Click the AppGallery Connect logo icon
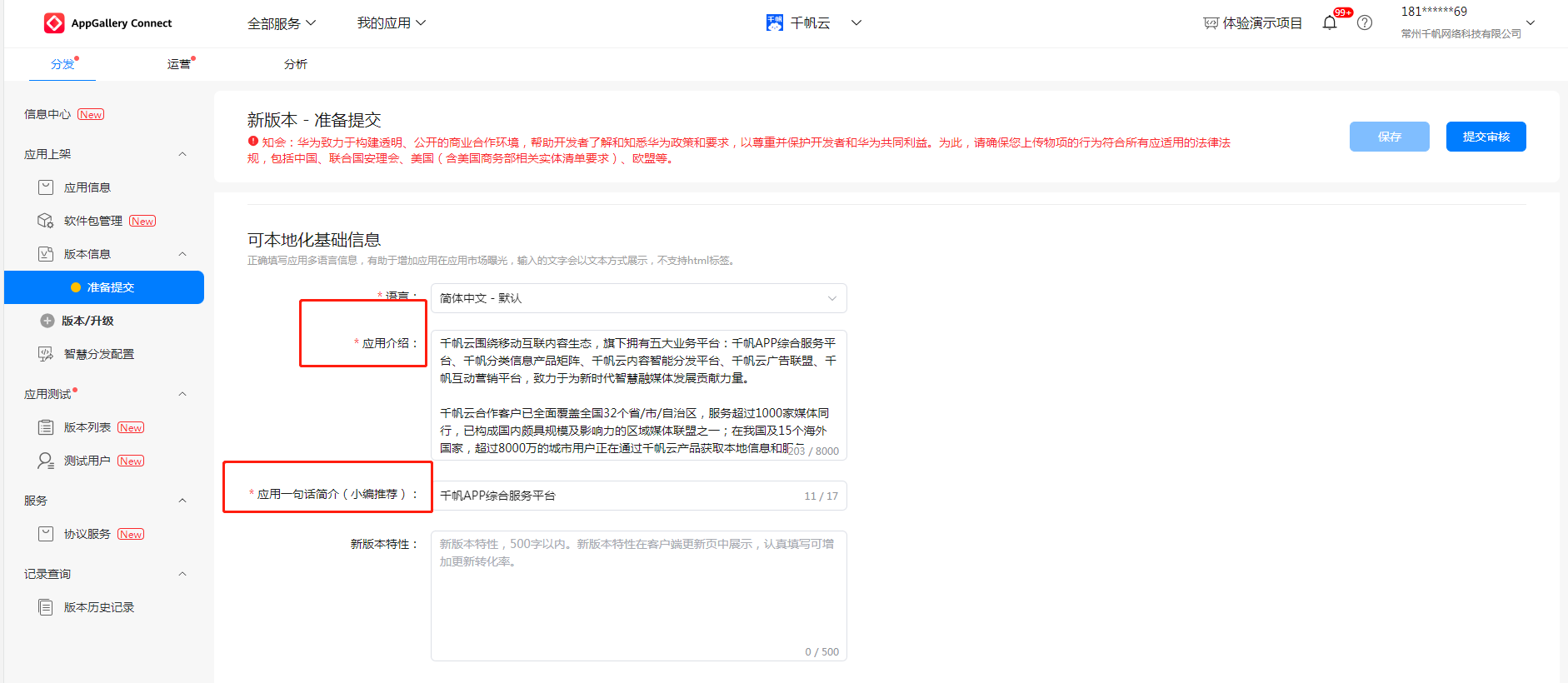This screenshot has height=683, width=1568. [x=54, y=23]
